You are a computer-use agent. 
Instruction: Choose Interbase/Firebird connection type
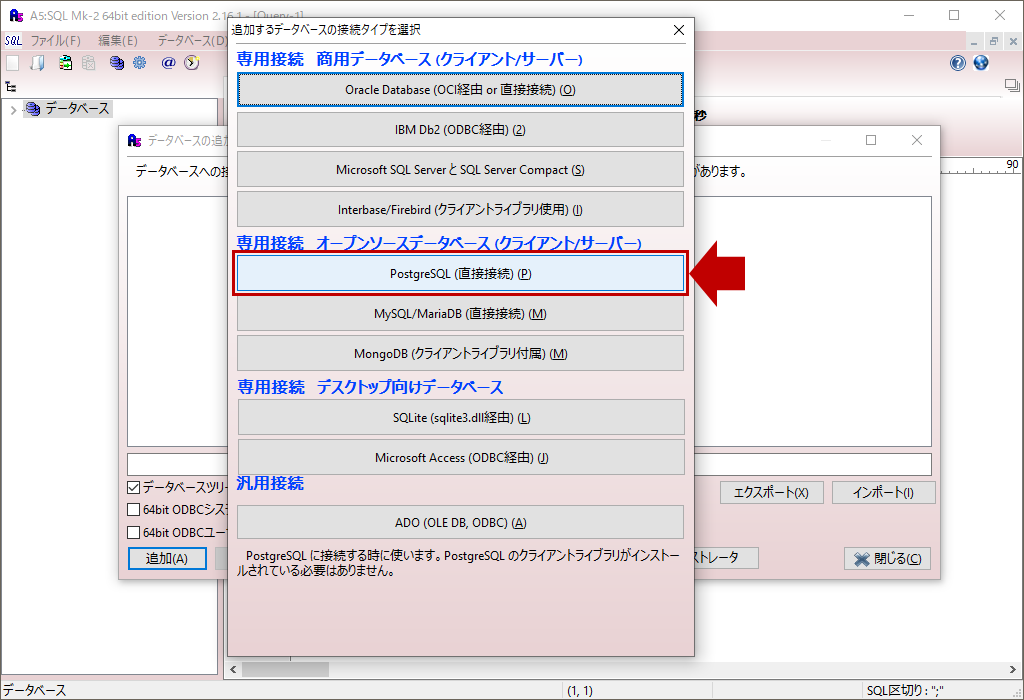460,210
